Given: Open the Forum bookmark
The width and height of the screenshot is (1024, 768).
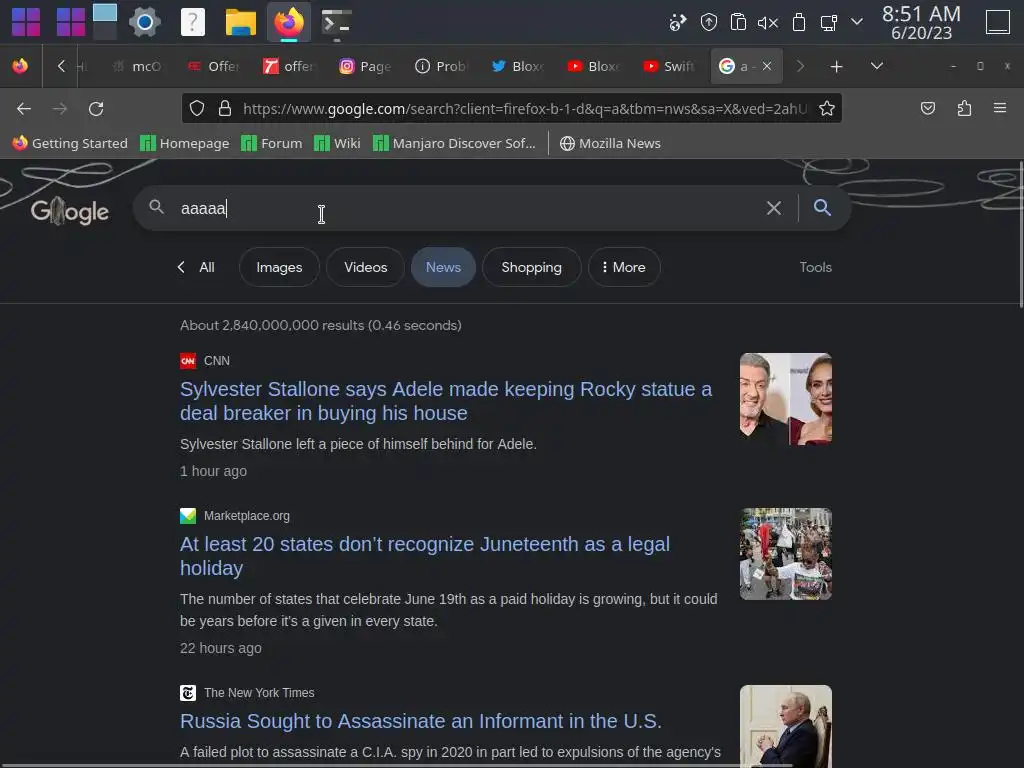Looking at the screenshot, I should pos(272,143).
